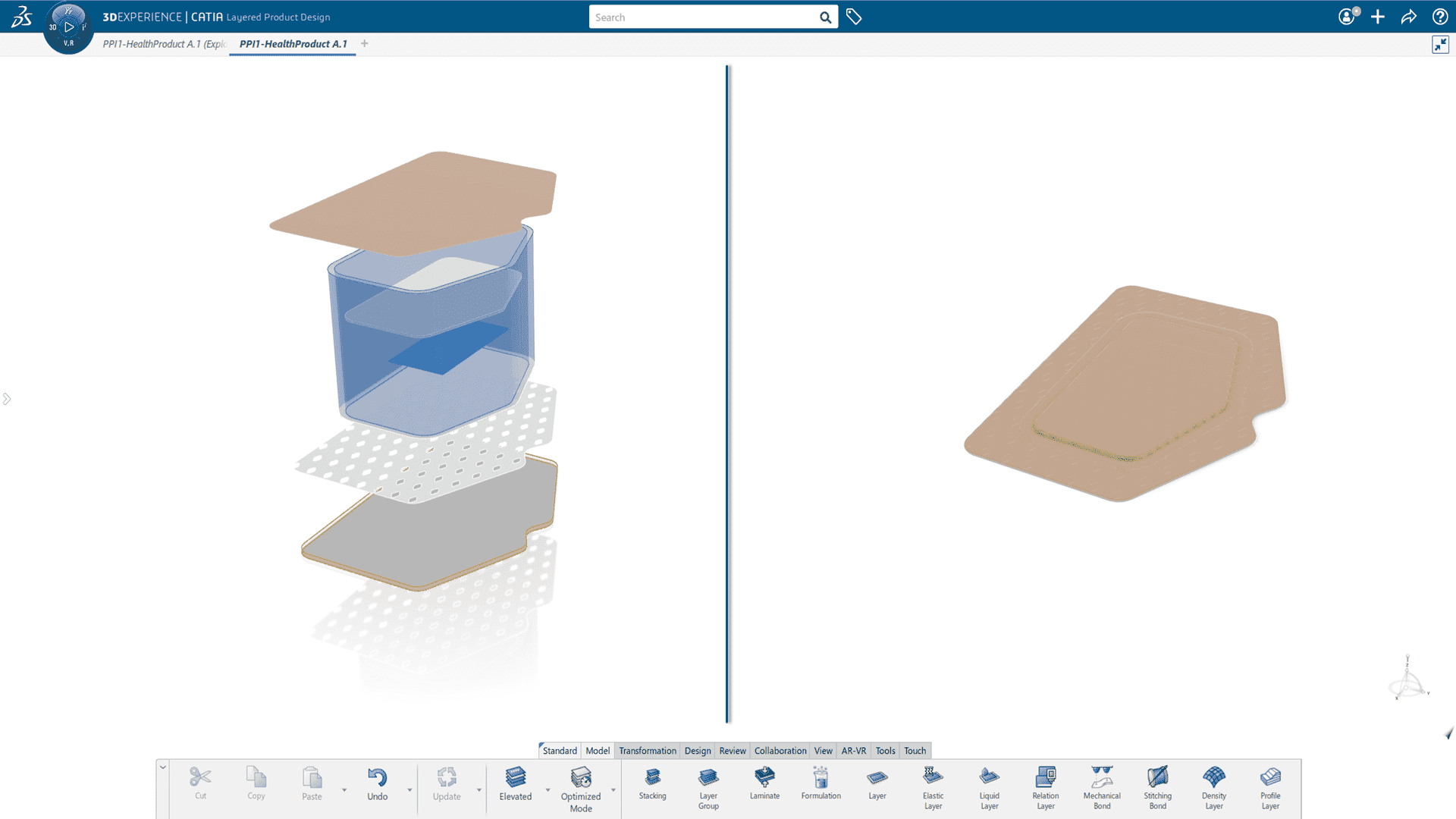The width and height of the screenshot is (1456, 819).
Task: Select the Stacking tool
Action: [x=652, y=784]
